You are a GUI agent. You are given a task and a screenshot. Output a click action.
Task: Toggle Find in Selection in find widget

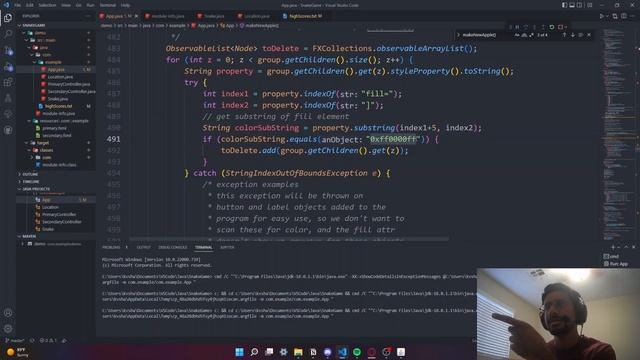pos(581,35)
